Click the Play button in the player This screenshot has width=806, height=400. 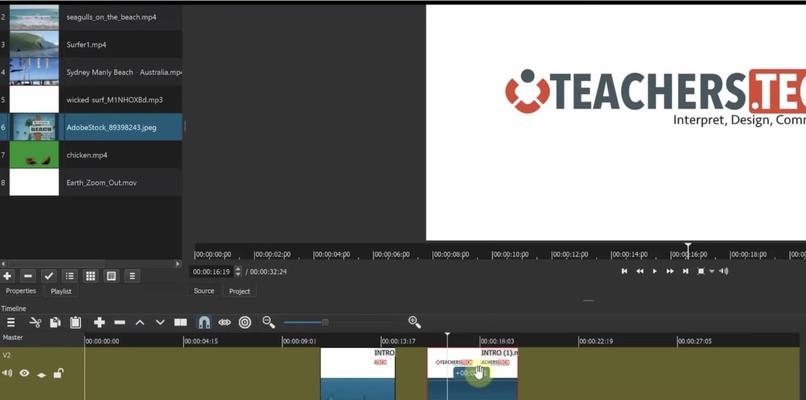pos(655,271)
